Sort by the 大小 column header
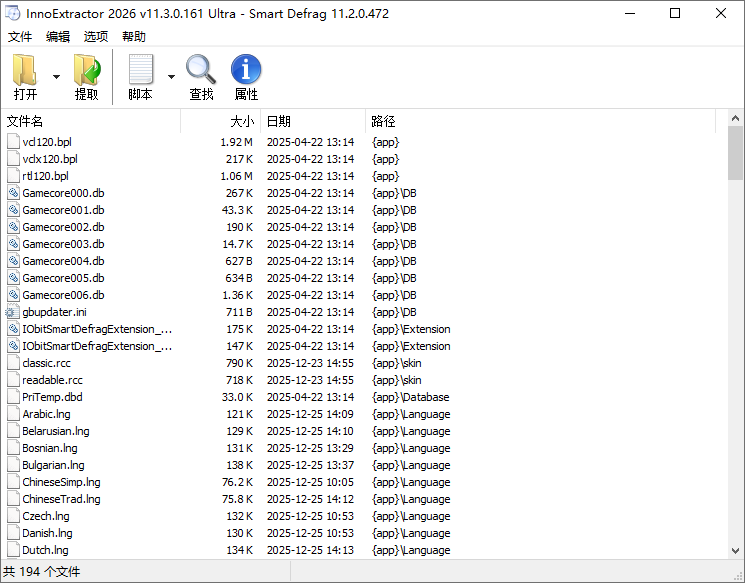Viewport: 745px width, 583px height. [220, 121]
